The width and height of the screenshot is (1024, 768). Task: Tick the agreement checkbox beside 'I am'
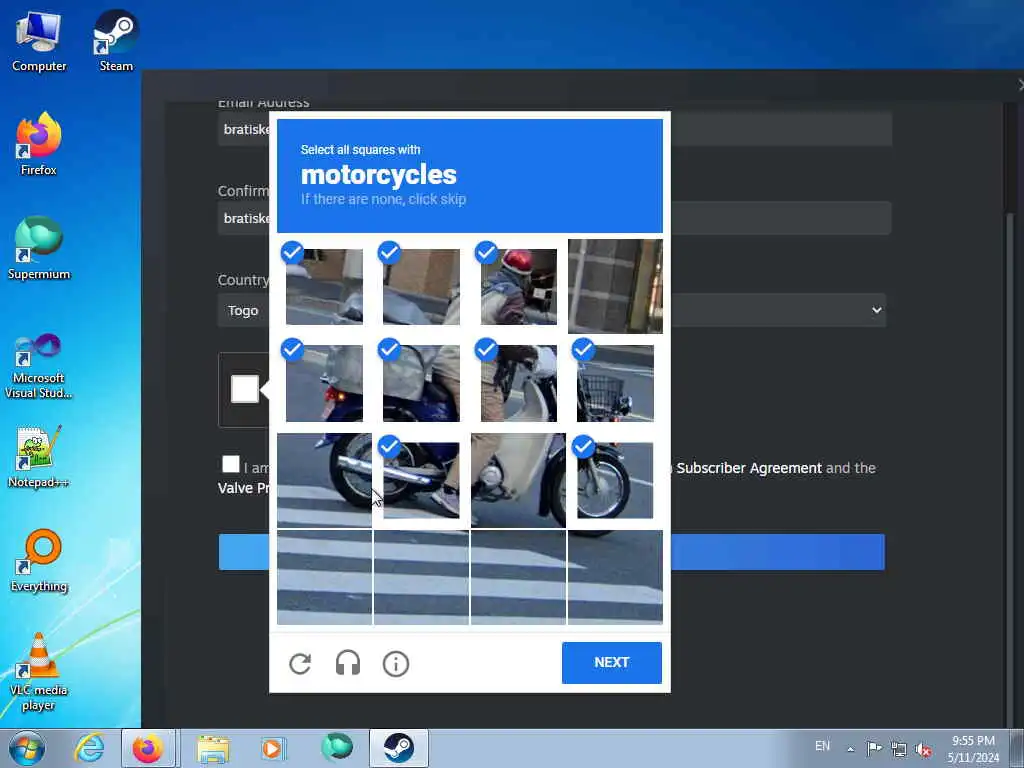[231, 464]
